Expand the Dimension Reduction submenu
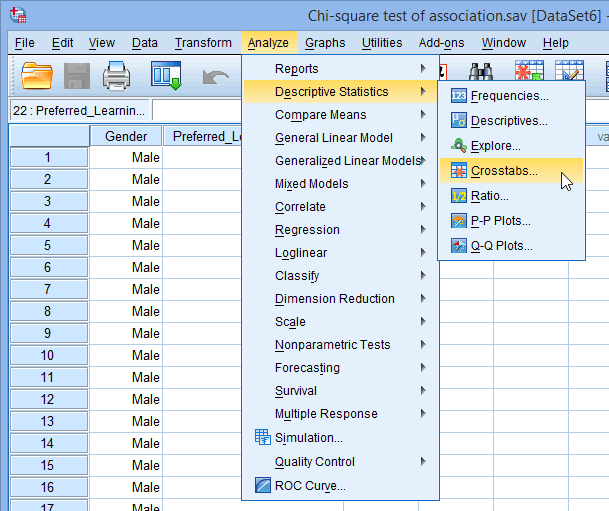The width and height of the screenshot is (609, 511). [x=340, y=298]
